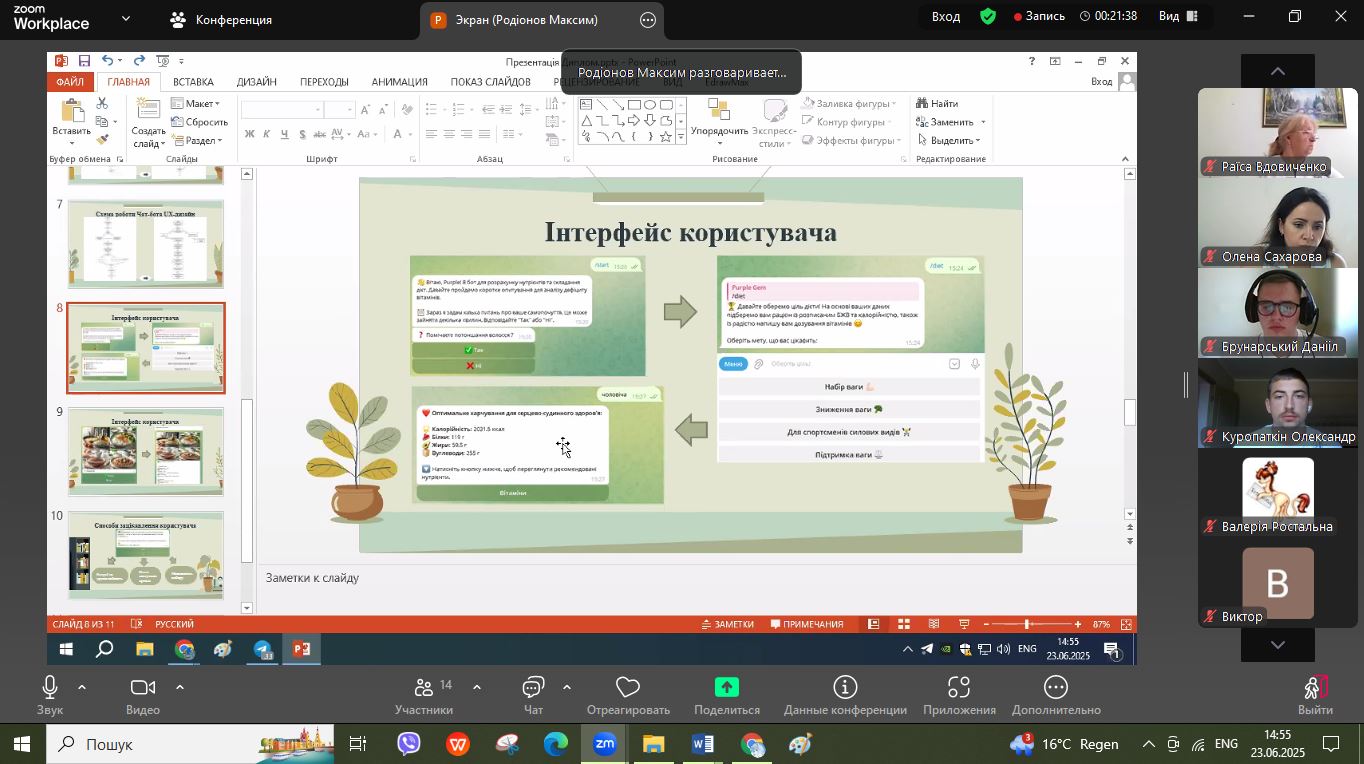Align text left in paragraph group
Image resolution: width=1364 pixels, height=764 pixels.
[x=431, y=135]
